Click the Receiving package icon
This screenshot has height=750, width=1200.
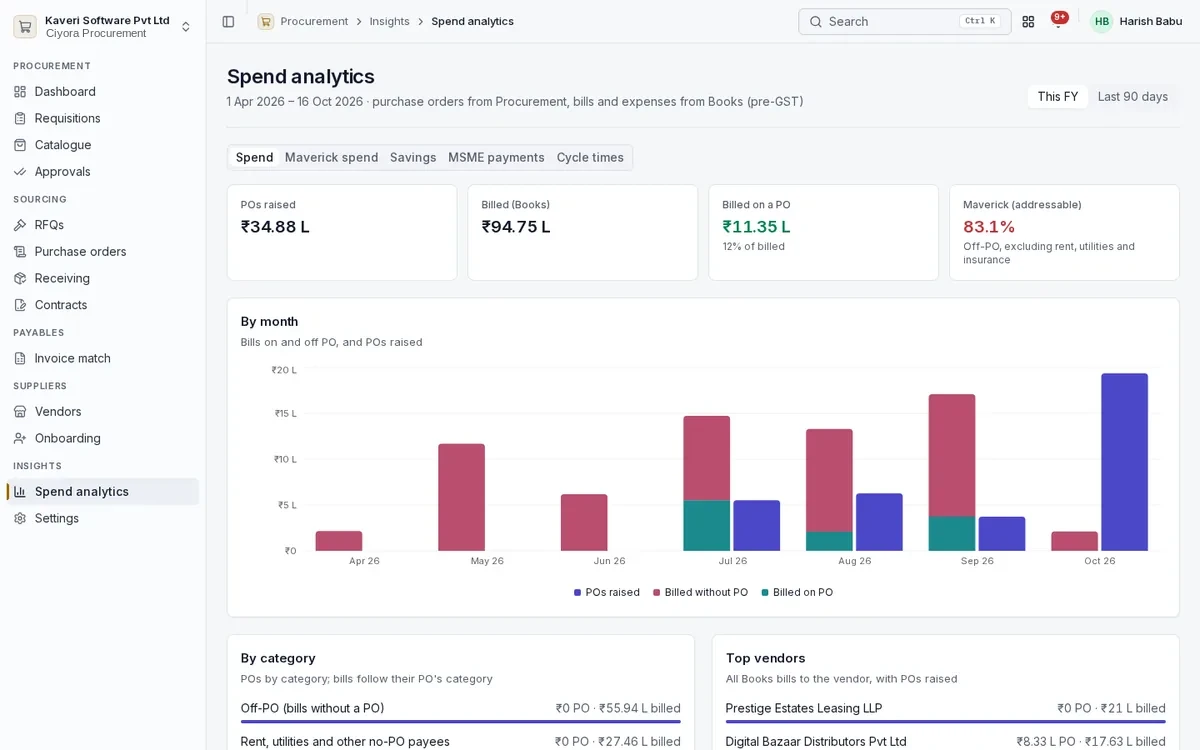[x=20, y=278]
